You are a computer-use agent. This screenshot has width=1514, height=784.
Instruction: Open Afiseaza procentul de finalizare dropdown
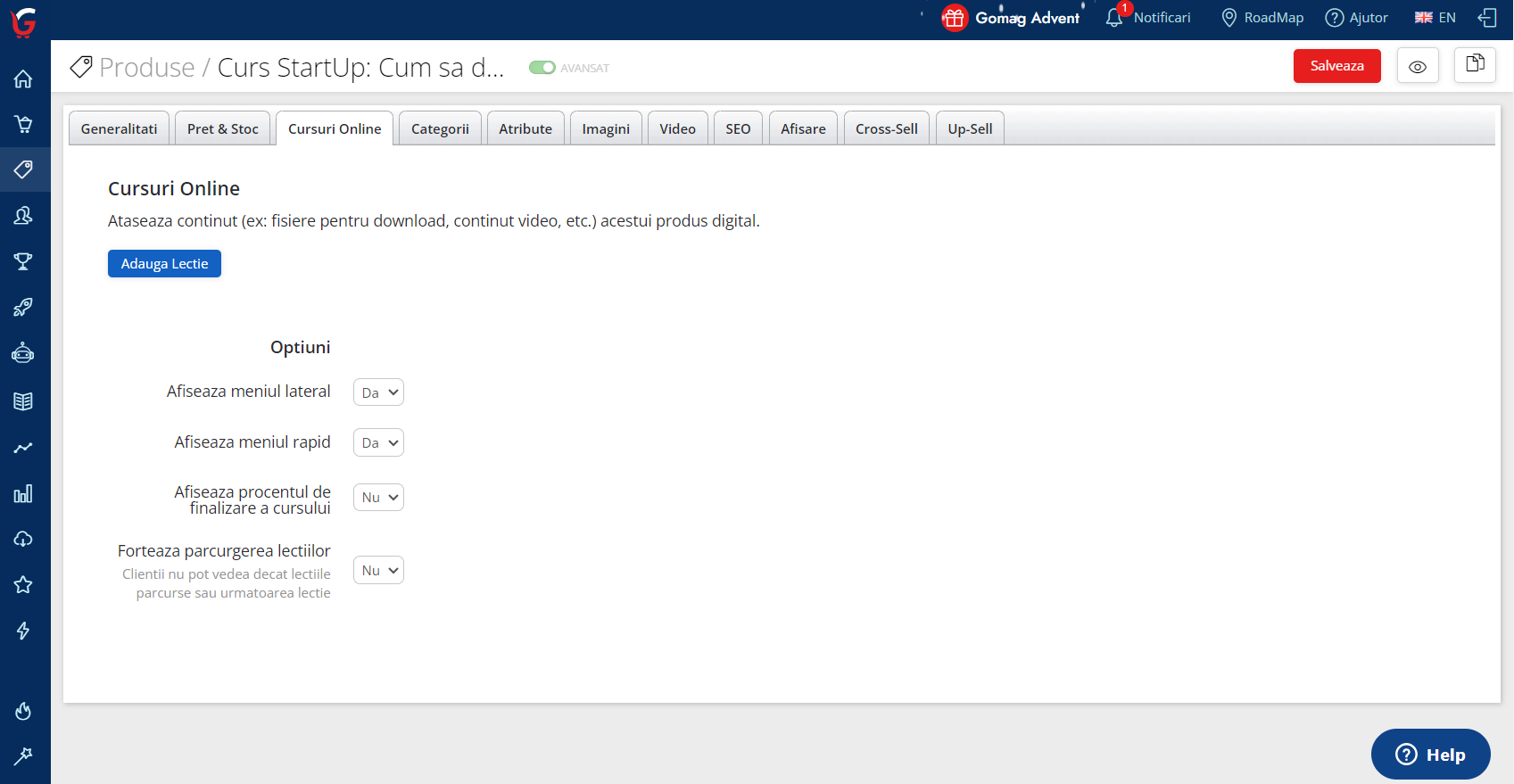(378, 497)
